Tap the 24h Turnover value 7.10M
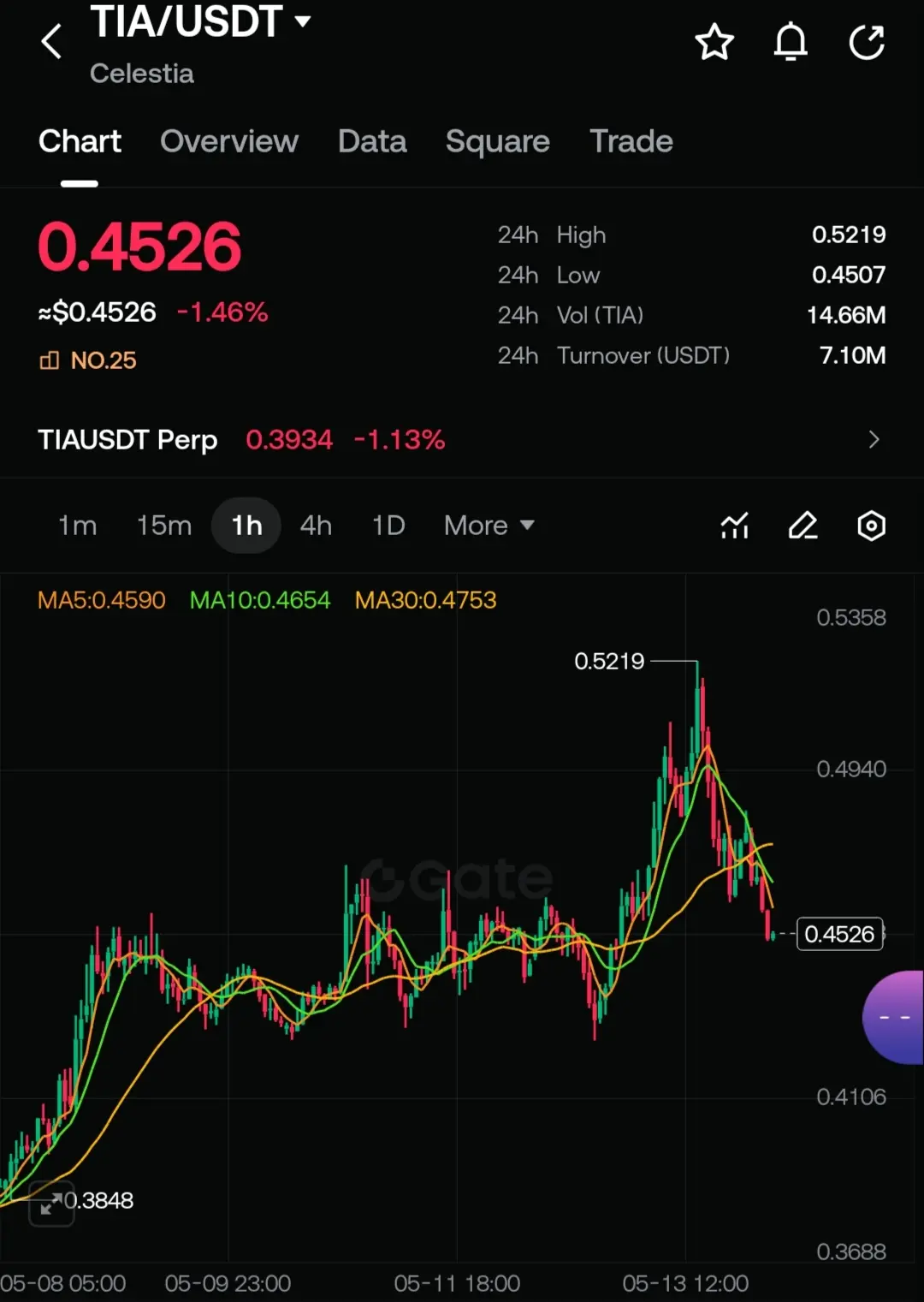This screenshot has height=1302, width=924. click(852, 355)
